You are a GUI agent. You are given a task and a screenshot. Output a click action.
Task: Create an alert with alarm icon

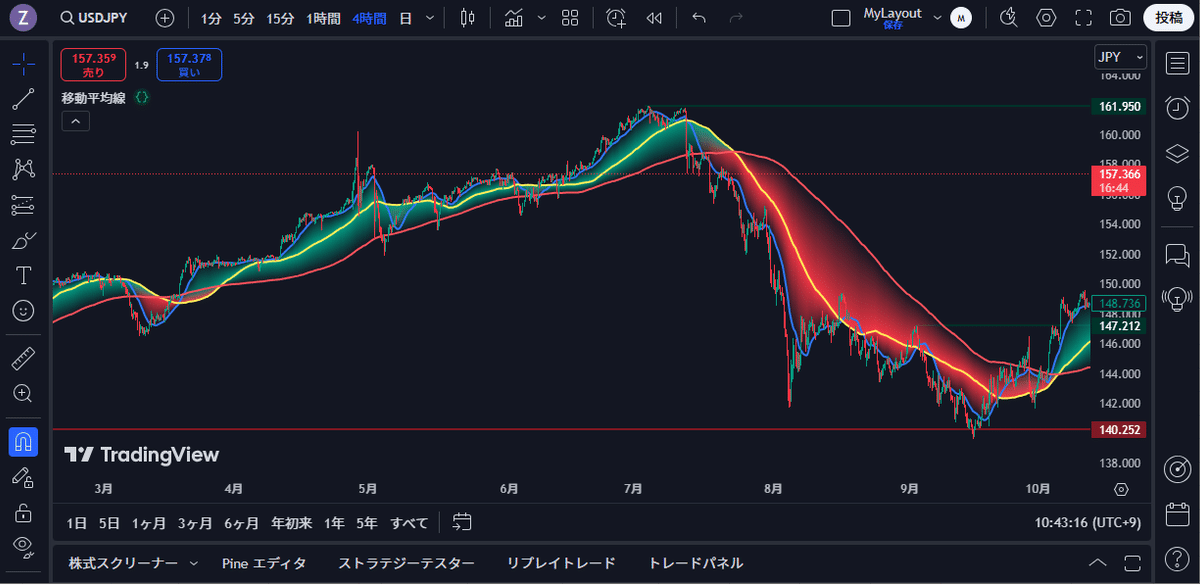click(x=616, y=18)
